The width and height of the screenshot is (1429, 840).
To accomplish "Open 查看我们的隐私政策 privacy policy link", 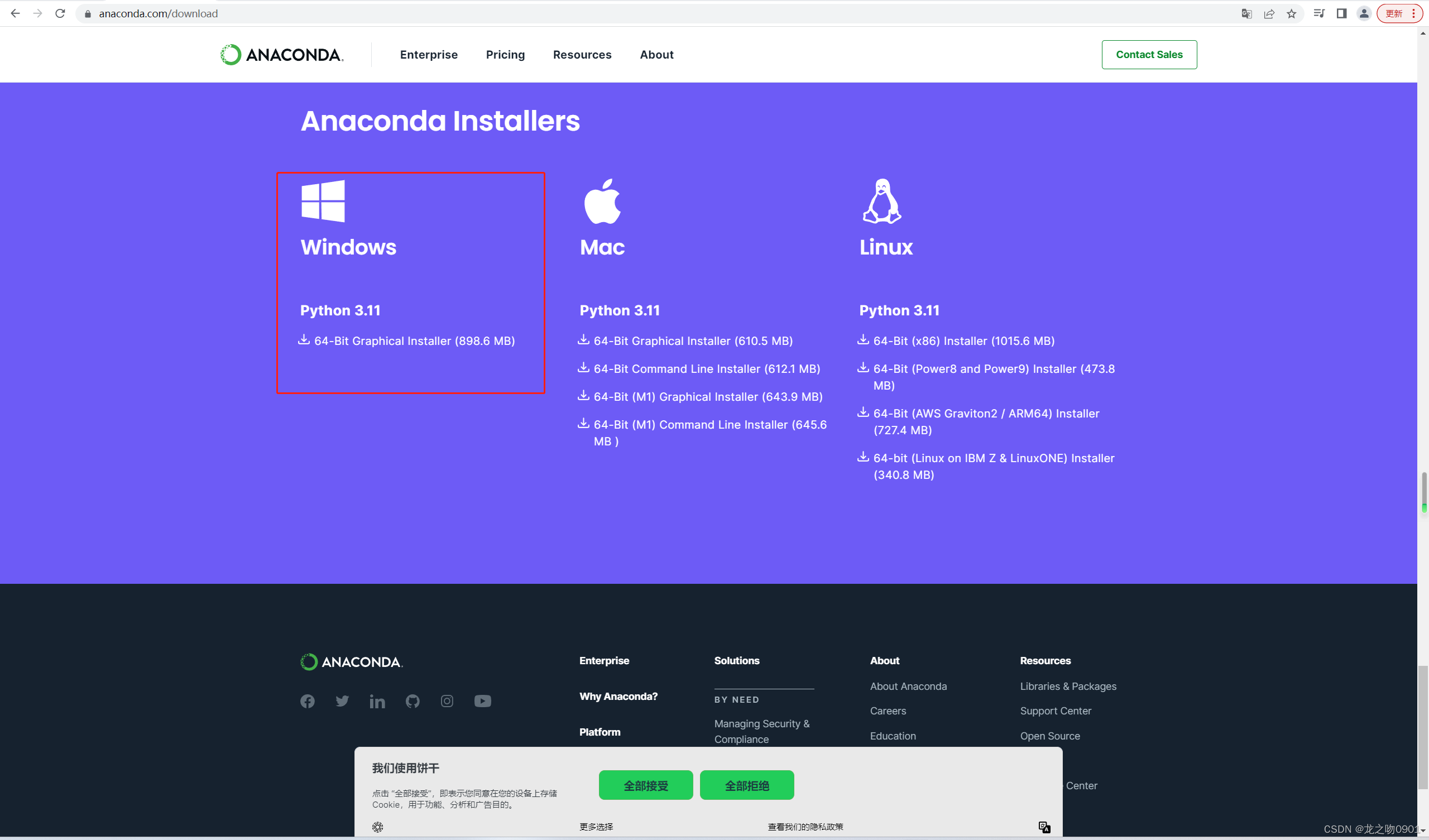I will [x=805, y=827].
